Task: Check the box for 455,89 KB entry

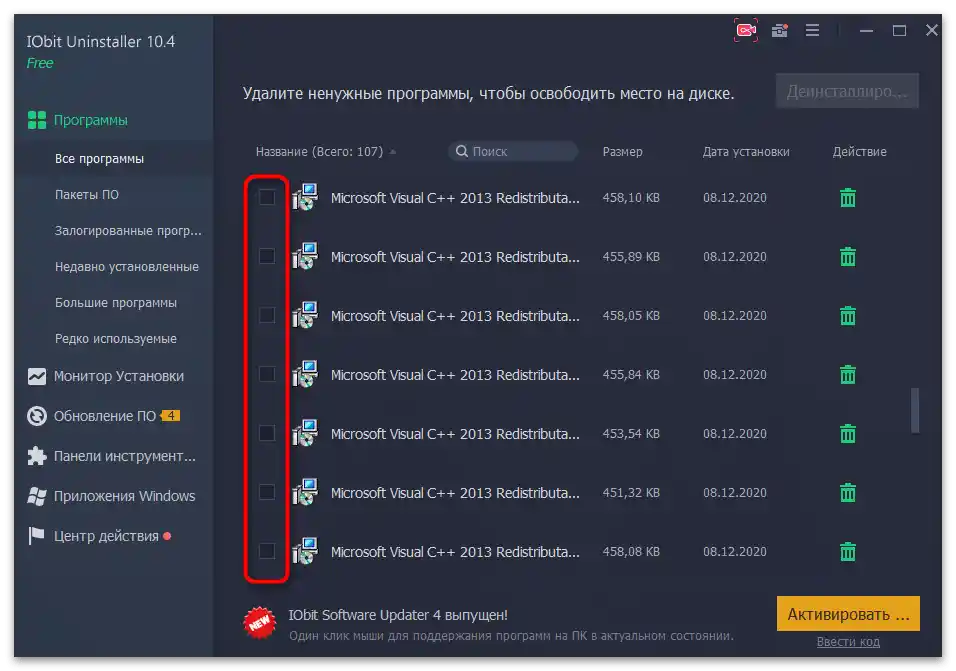Action: [266, 256]
